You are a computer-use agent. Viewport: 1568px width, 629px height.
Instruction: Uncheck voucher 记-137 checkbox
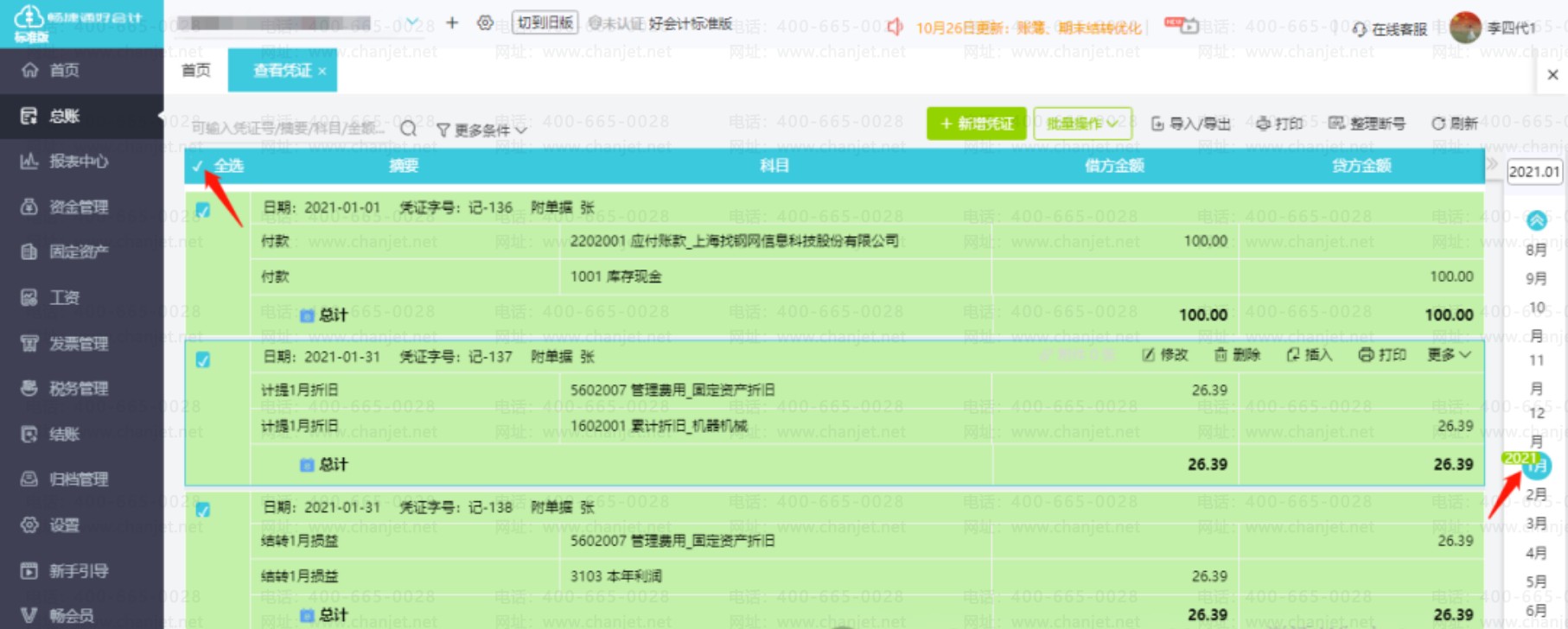coord(203,359)
